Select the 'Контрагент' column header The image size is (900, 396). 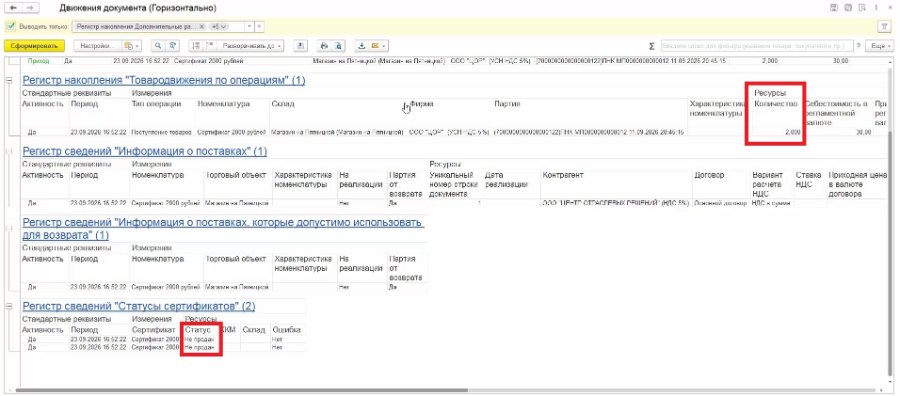click(563, 175)
